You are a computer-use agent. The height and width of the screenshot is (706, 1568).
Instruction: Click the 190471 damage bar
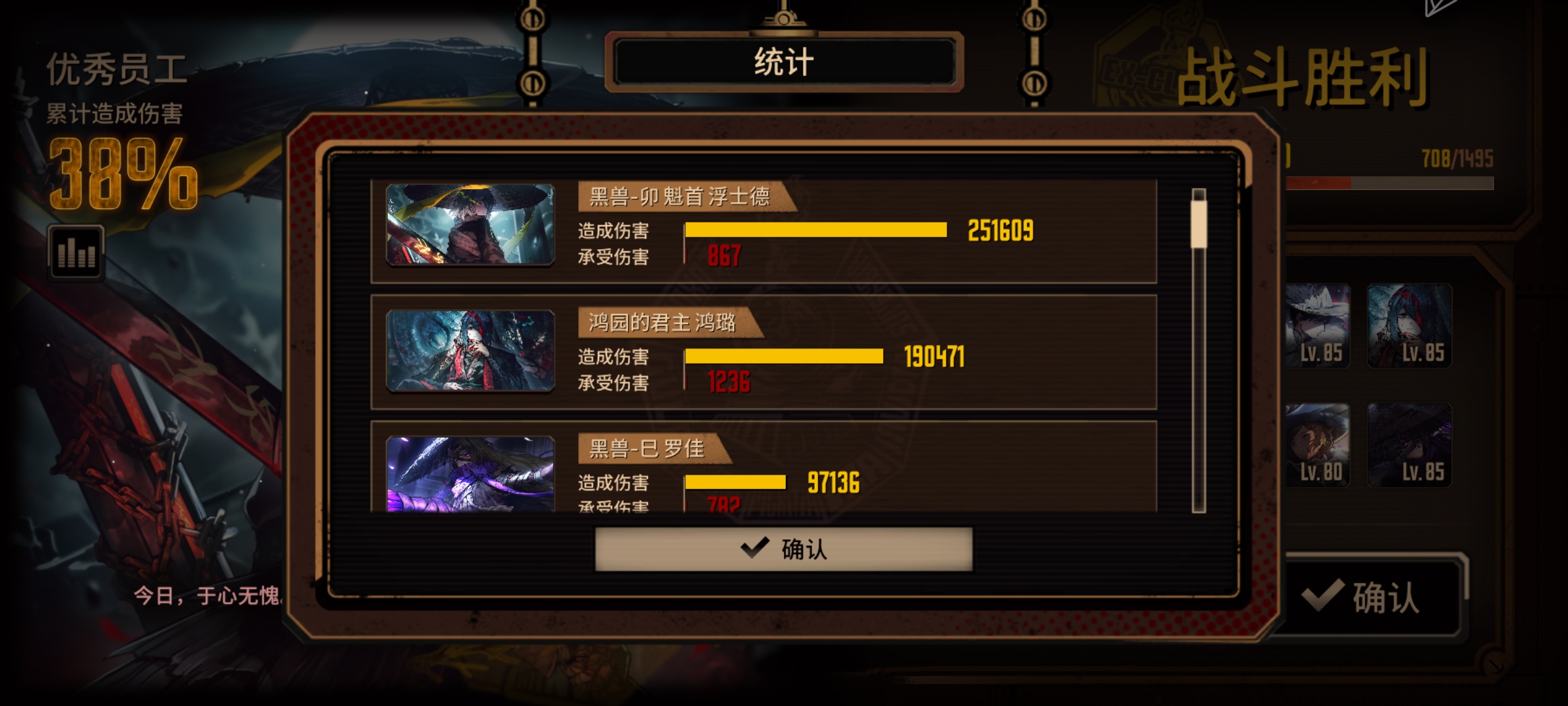click(784, 356)
